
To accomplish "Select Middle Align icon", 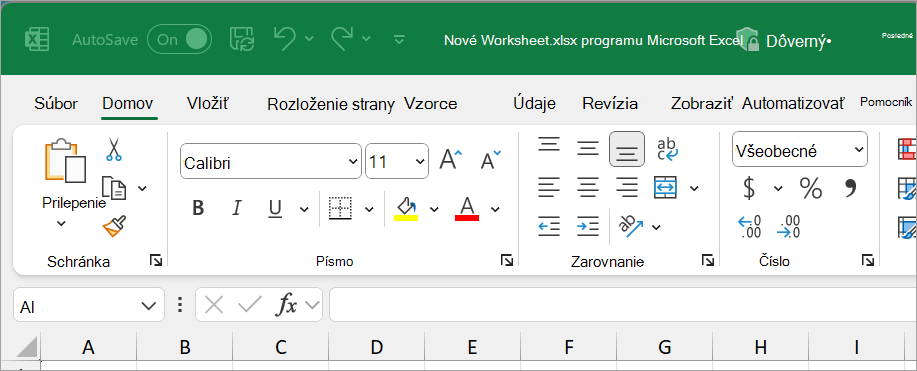I will click(x=588, y=148).
